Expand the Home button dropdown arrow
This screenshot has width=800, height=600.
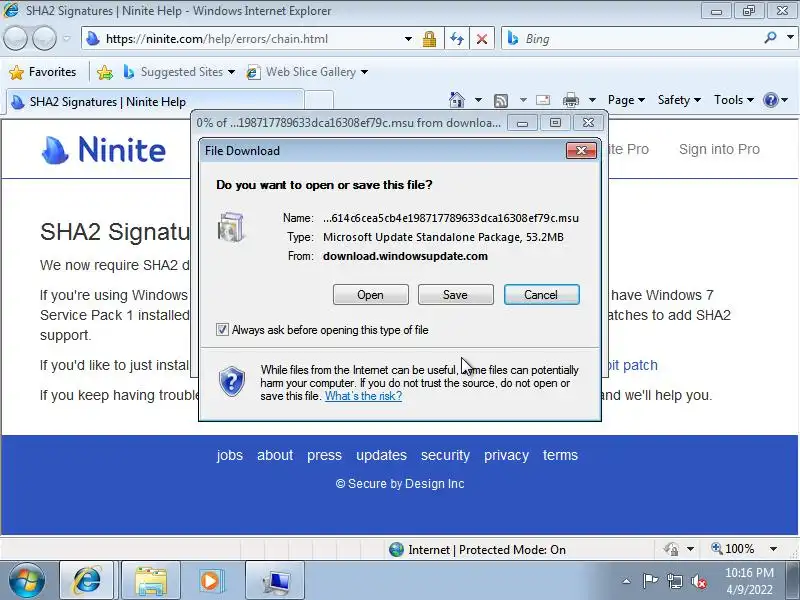[478, 100]
